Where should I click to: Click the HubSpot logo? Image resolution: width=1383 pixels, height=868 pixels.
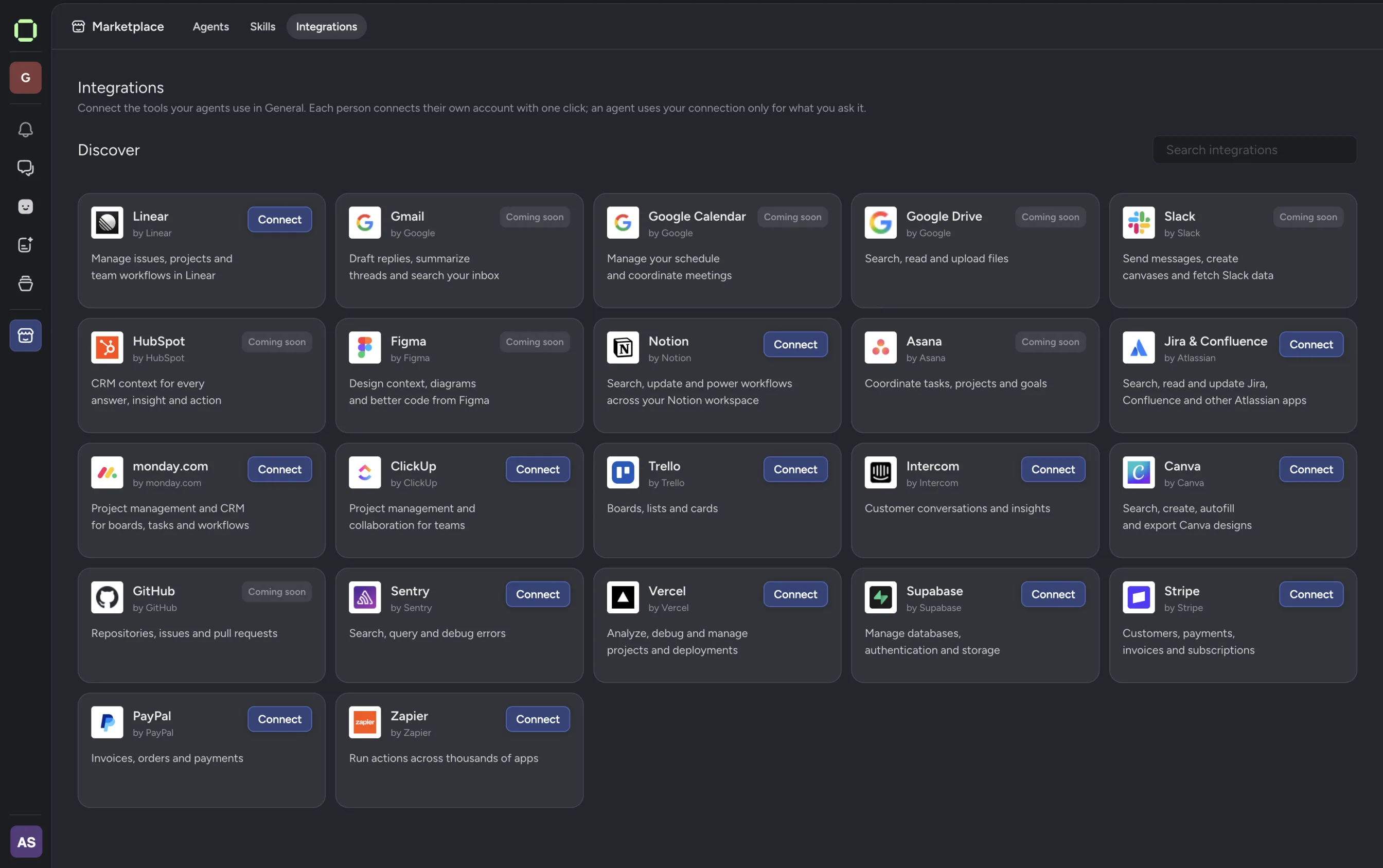click(108, 347)
